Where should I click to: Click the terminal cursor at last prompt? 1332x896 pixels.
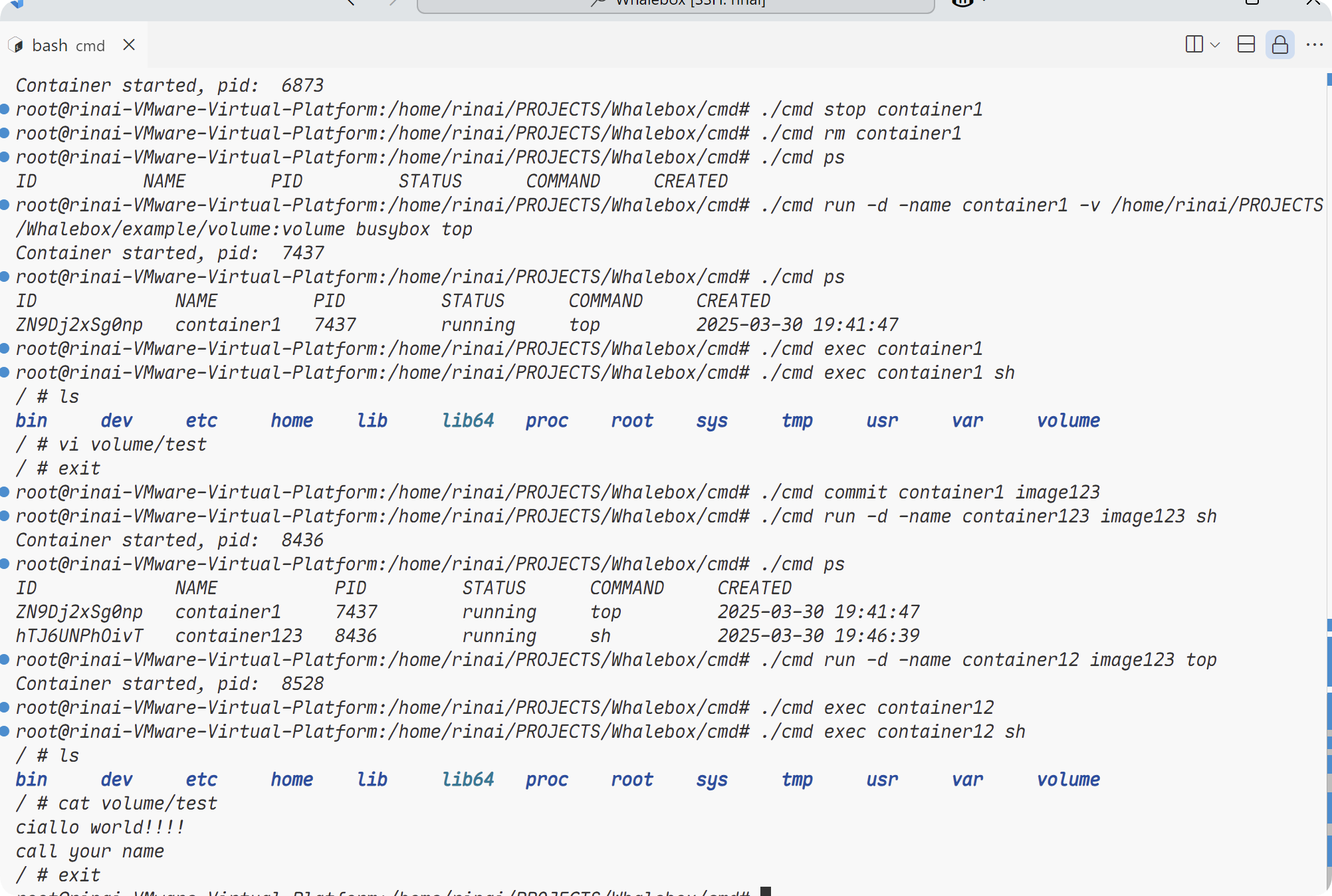[x=766, y=891]
